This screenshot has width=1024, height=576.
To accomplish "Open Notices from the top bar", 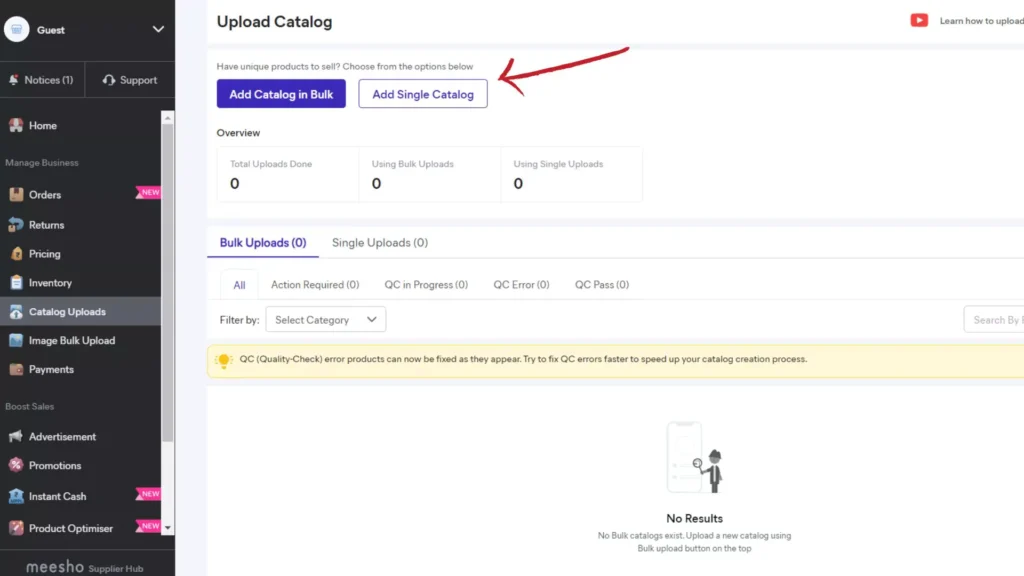I will pyautogui.click(x=42, y=79).
